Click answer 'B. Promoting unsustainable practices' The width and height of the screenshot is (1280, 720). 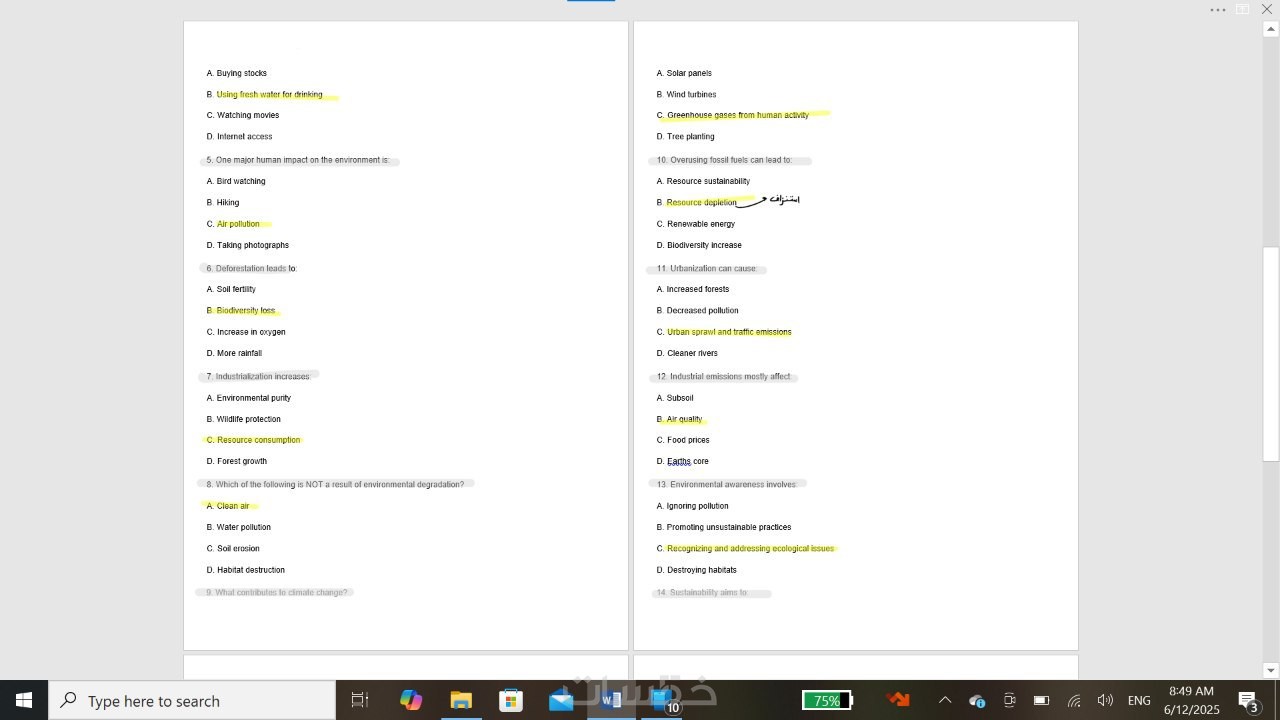[x=724, y=527]
